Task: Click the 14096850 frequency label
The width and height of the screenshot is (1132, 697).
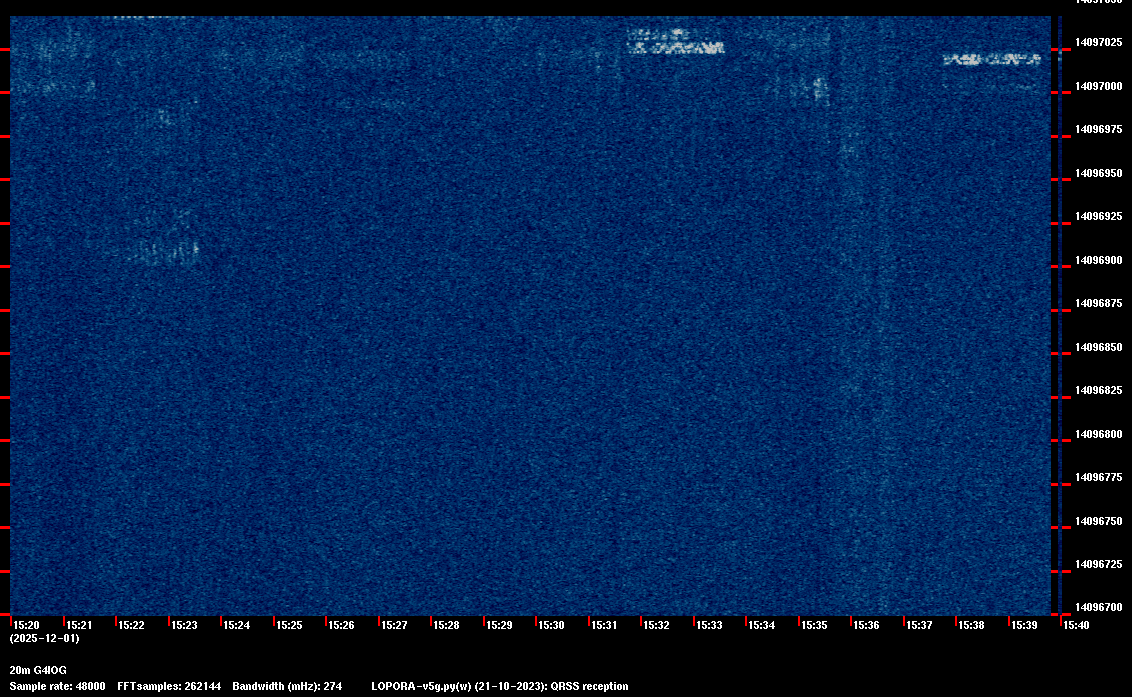Action: point(1099,347)
